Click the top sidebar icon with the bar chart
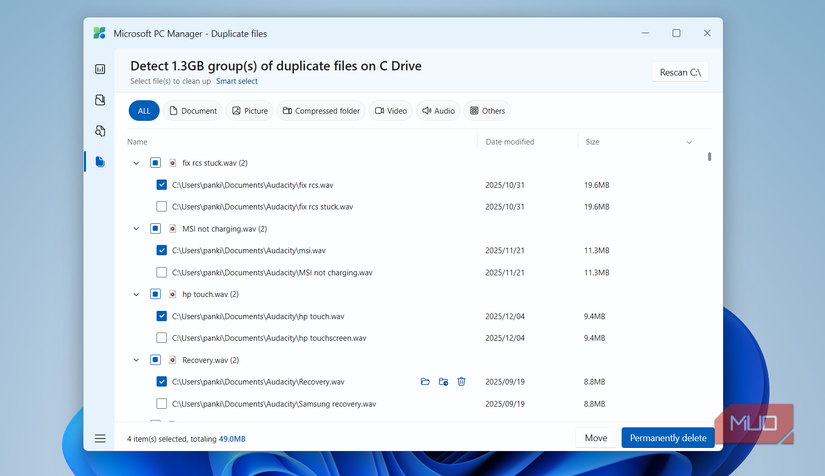Viewport: 825px width, 476px height. click(x=100, y=69)
